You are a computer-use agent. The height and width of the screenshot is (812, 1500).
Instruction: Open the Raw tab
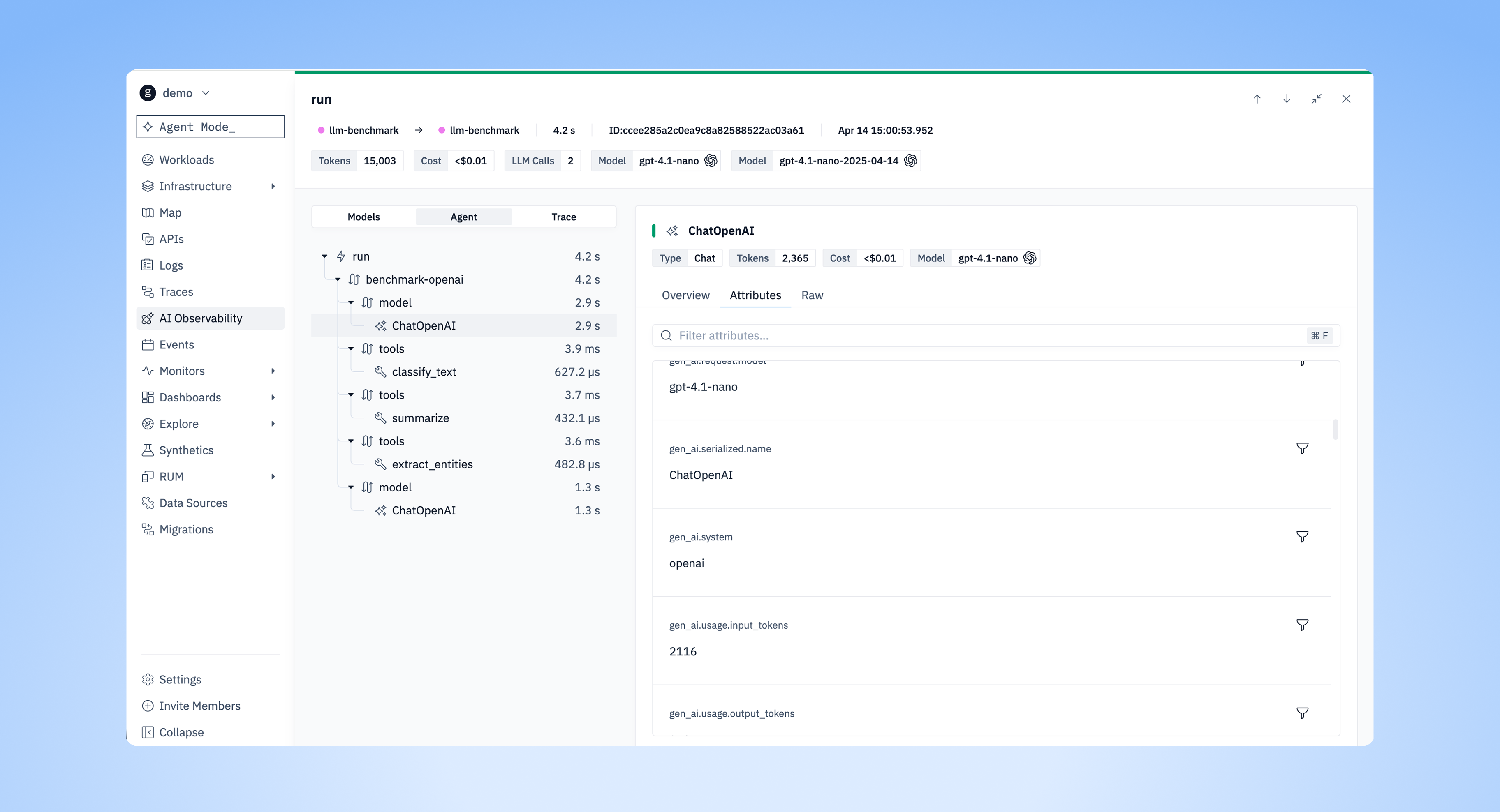[811, 295]
